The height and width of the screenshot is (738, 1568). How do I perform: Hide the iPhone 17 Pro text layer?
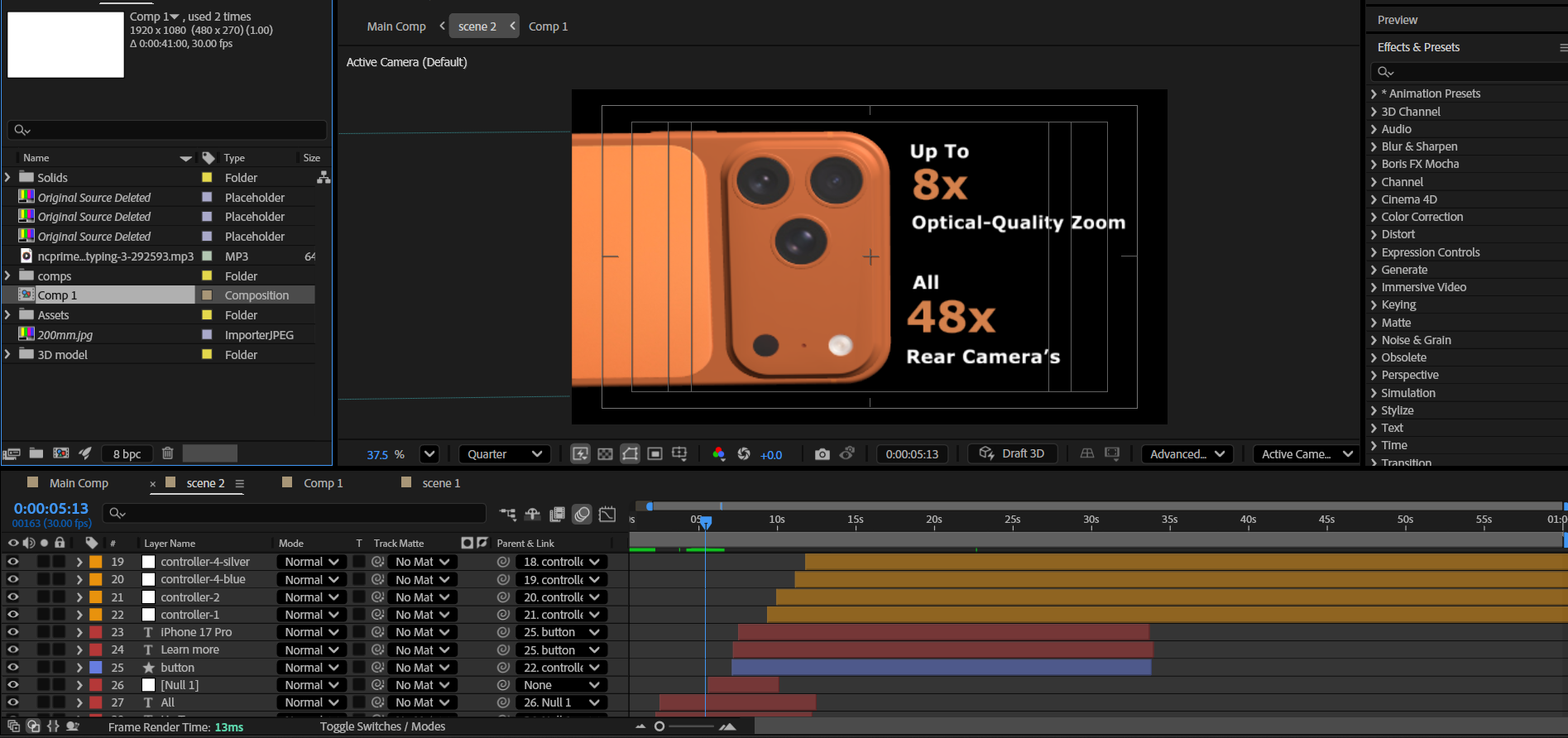13,632
